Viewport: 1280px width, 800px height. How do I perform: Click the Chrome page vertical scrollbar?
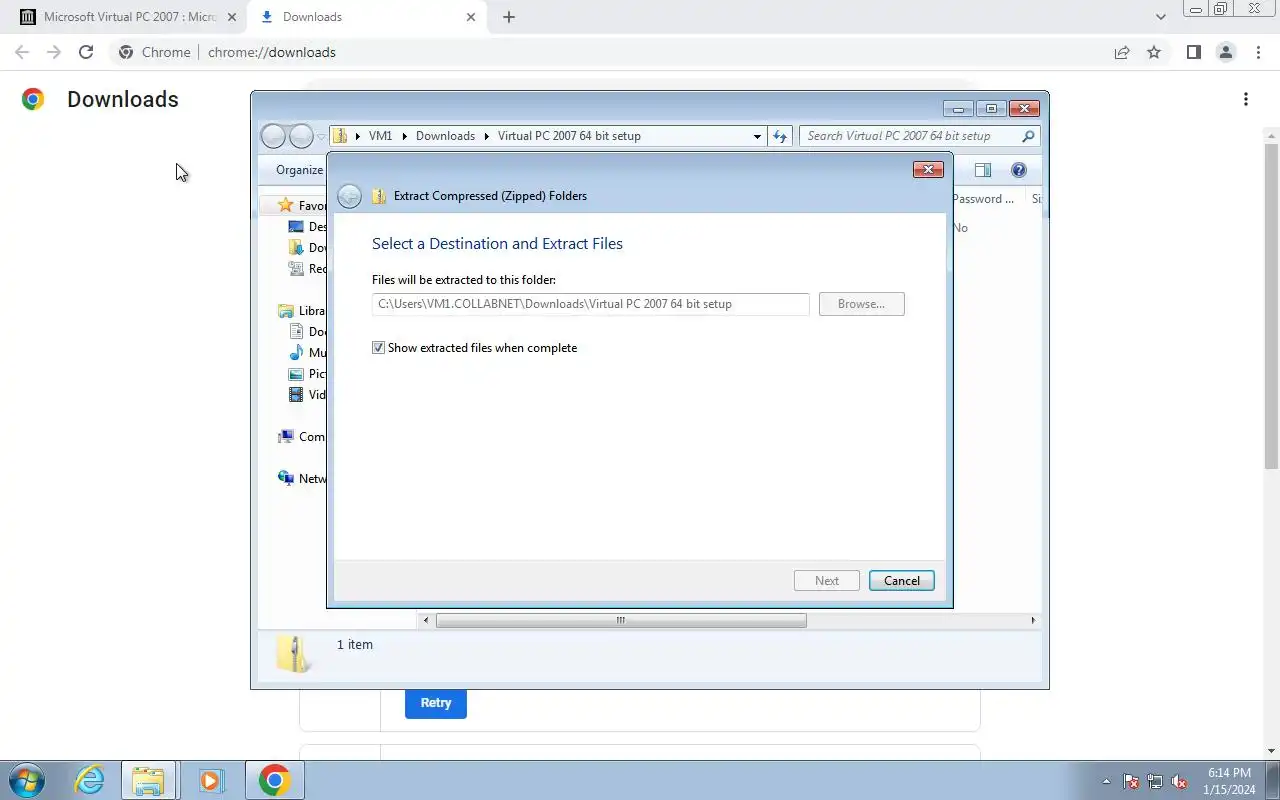click(1271, 306)
